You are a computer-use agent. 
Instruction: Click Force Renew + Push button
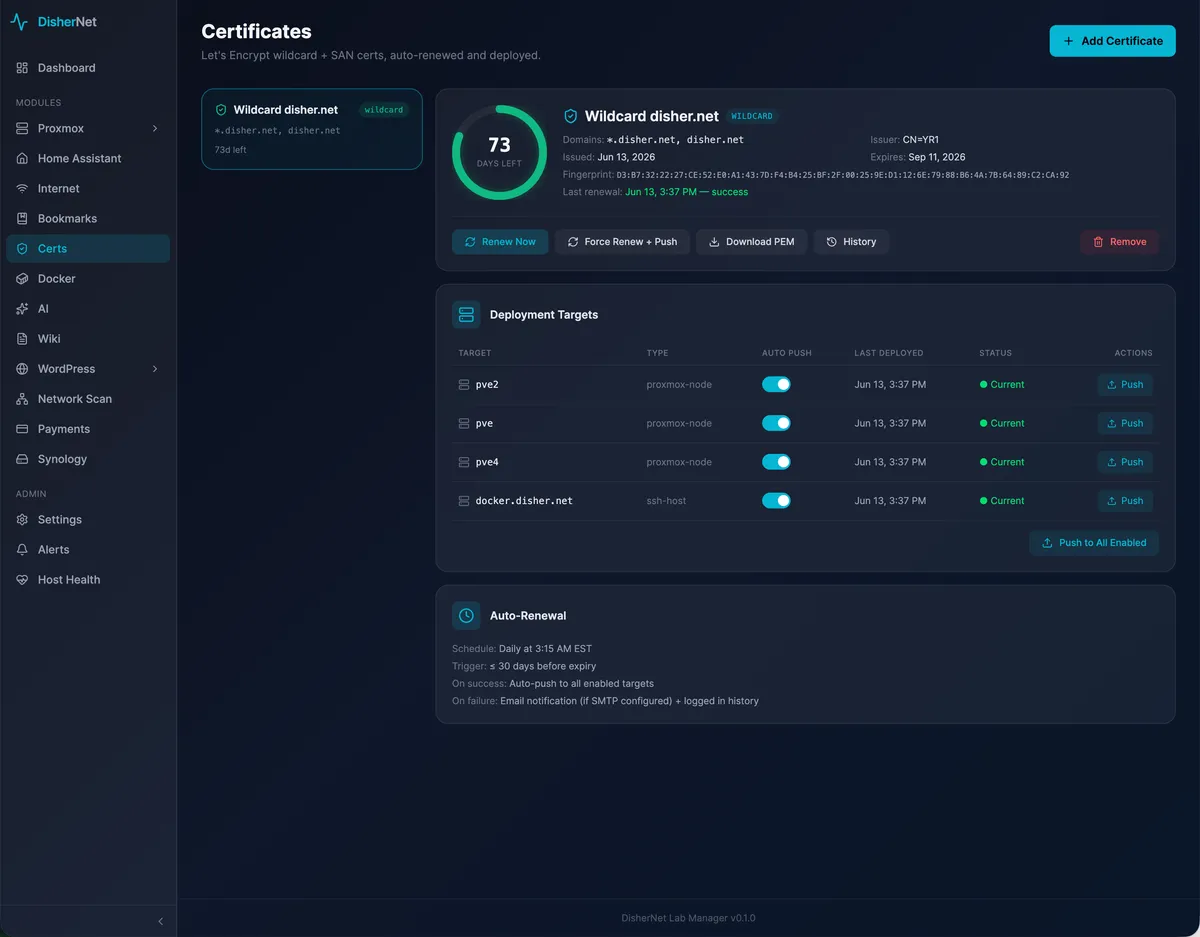click(x=622, y=242)
